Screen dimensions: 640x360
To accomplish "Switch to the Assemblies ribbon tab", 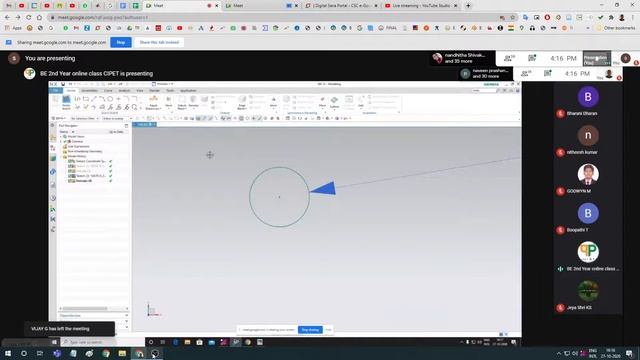I will click(89, 90).
